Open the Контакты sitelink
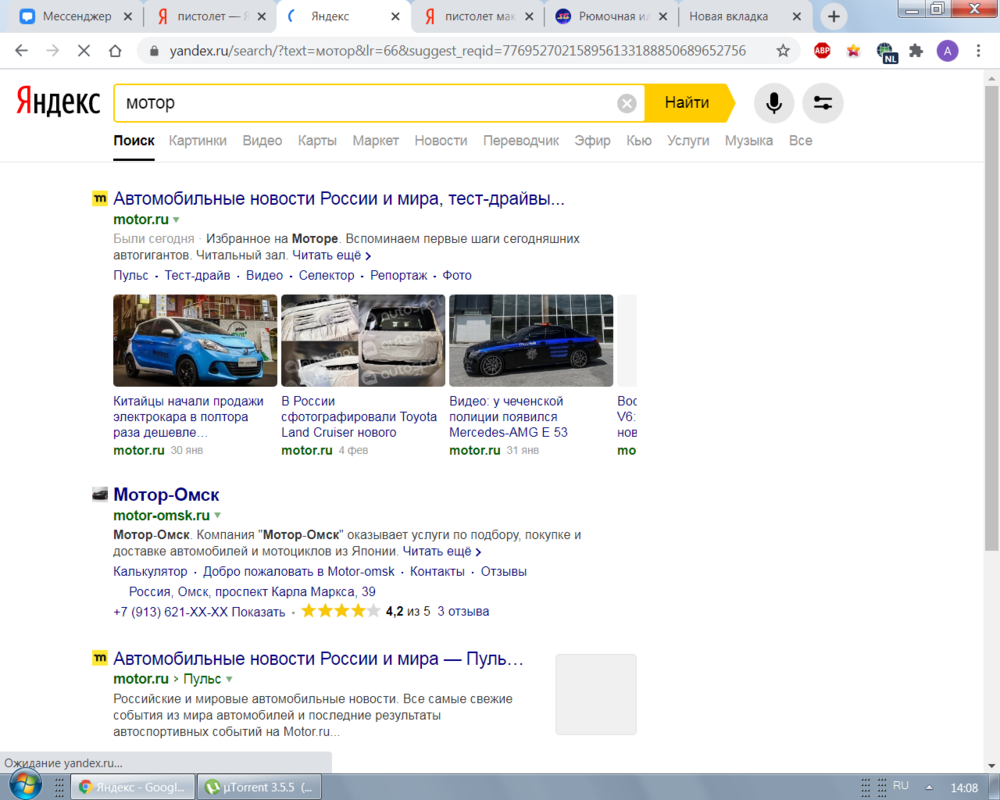This screenshot has width=1000, height=800. coord(438,572)
